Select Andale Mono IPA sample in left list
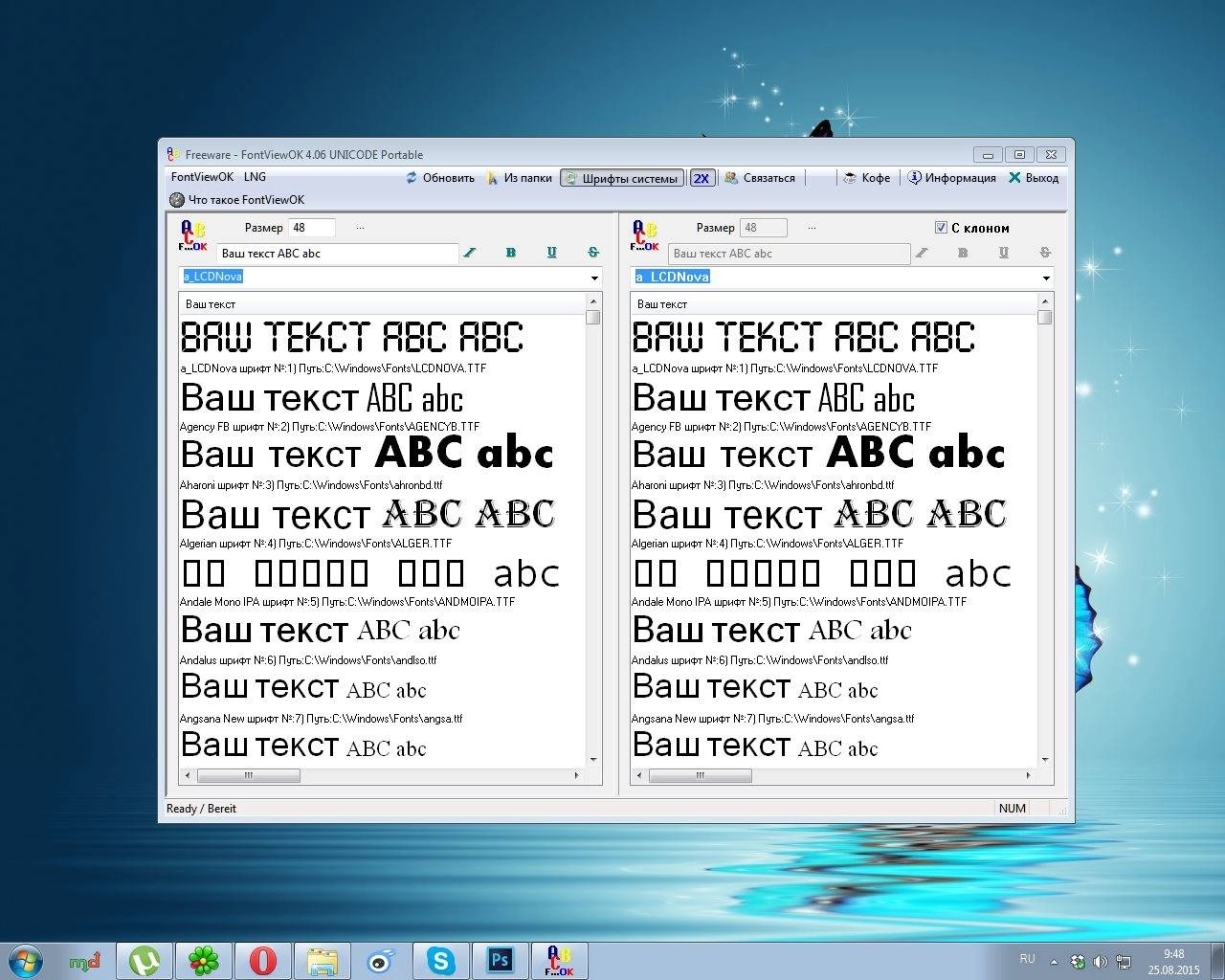 (369, 573)
